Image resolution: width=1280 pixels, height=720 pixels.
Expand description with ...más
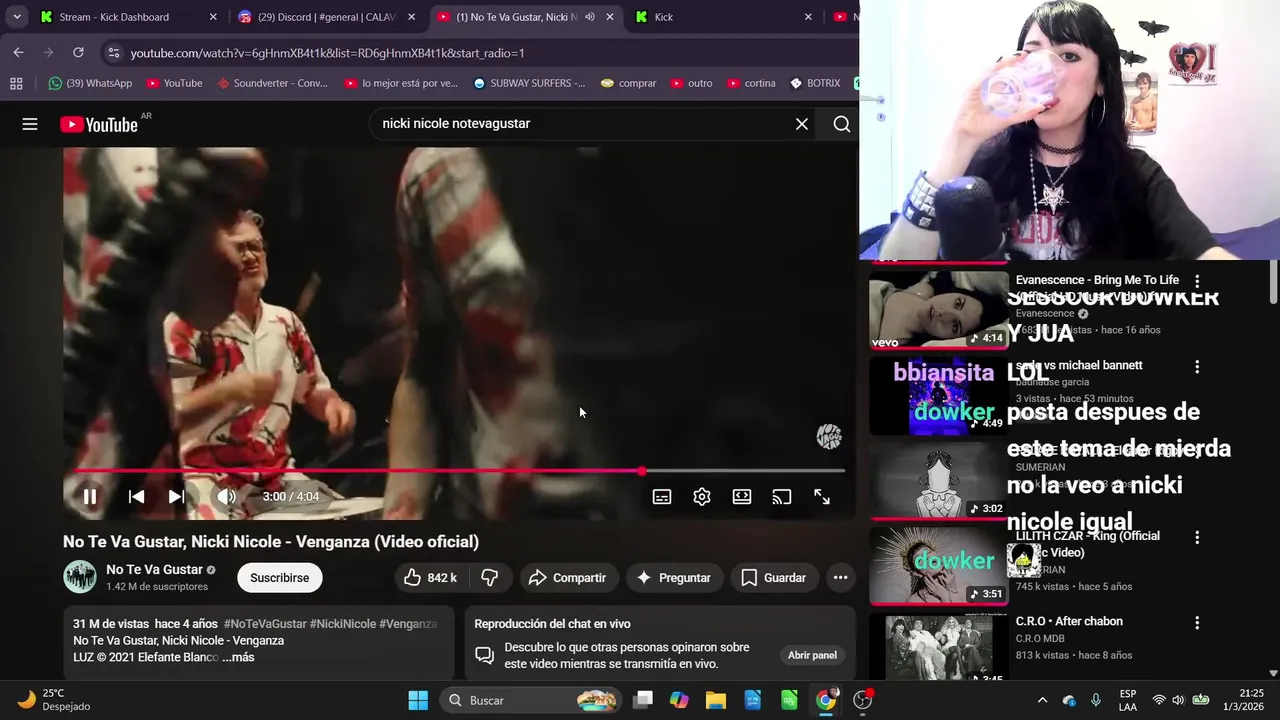[x=238, y=657]
